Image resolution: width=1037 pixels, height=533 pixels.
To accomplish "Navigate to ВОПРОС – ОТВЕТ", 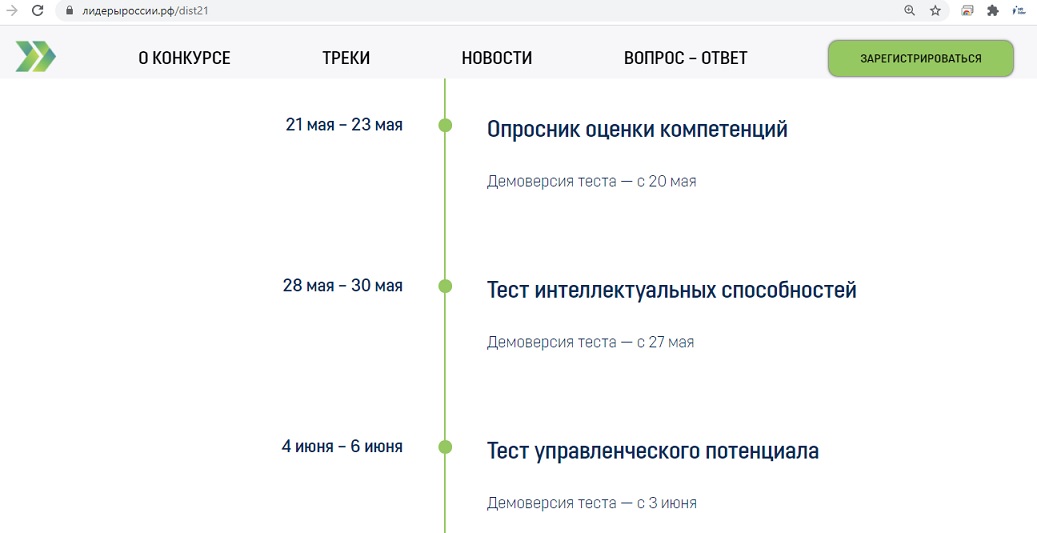I will point(685,58).
